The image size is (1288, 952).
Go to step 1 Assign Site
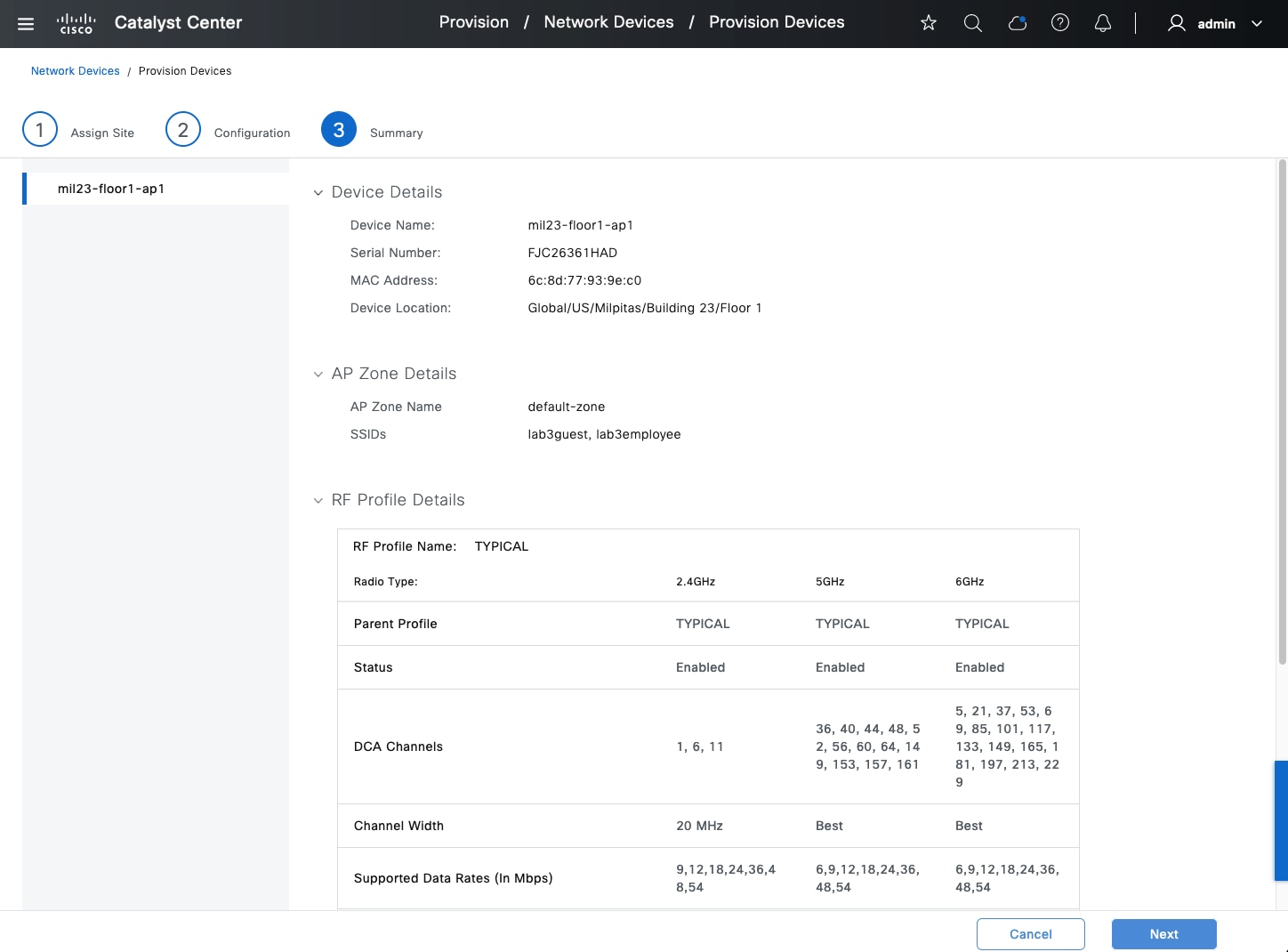40,130
